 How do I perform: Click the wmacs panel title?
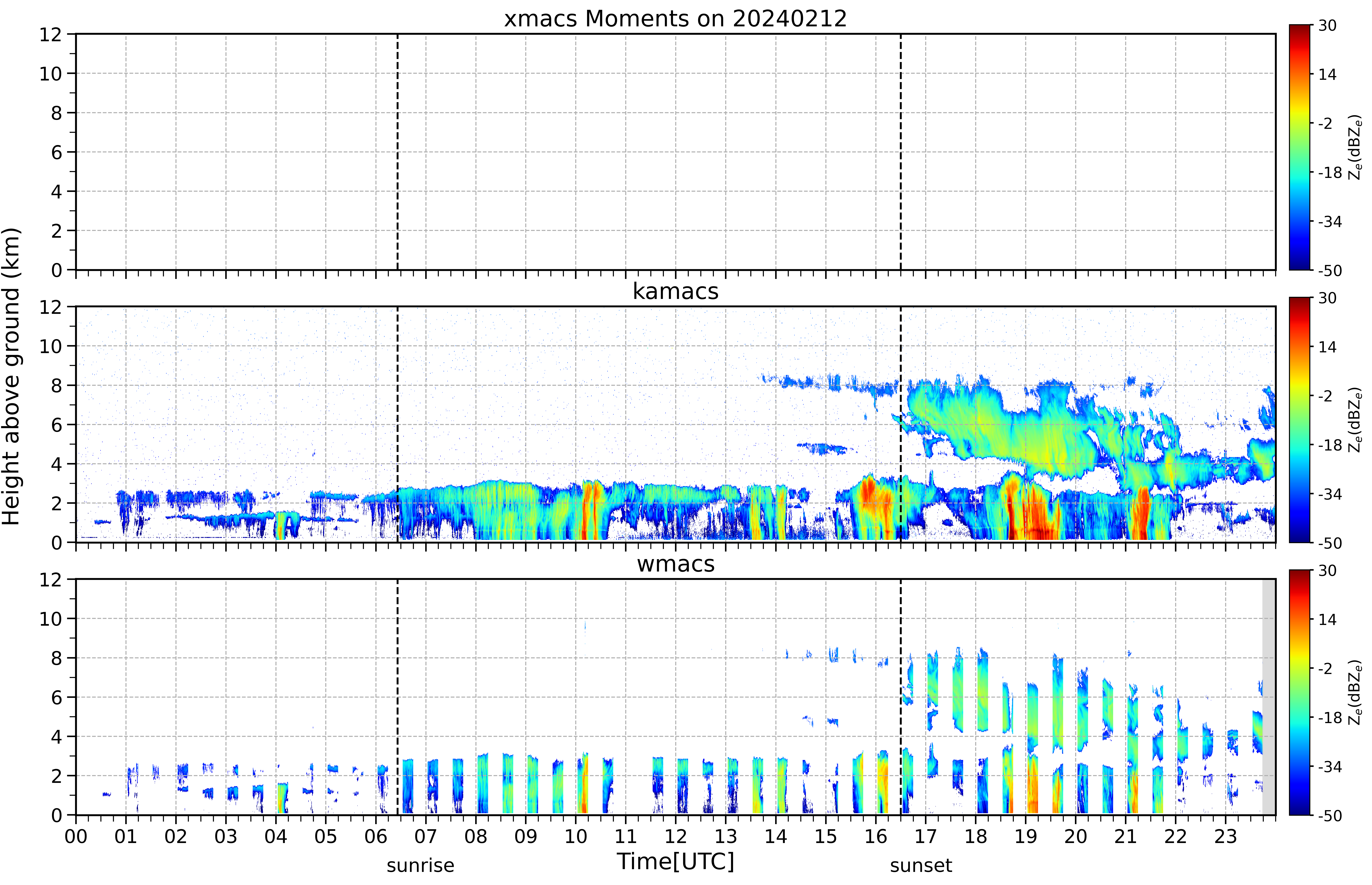(675, 564)
